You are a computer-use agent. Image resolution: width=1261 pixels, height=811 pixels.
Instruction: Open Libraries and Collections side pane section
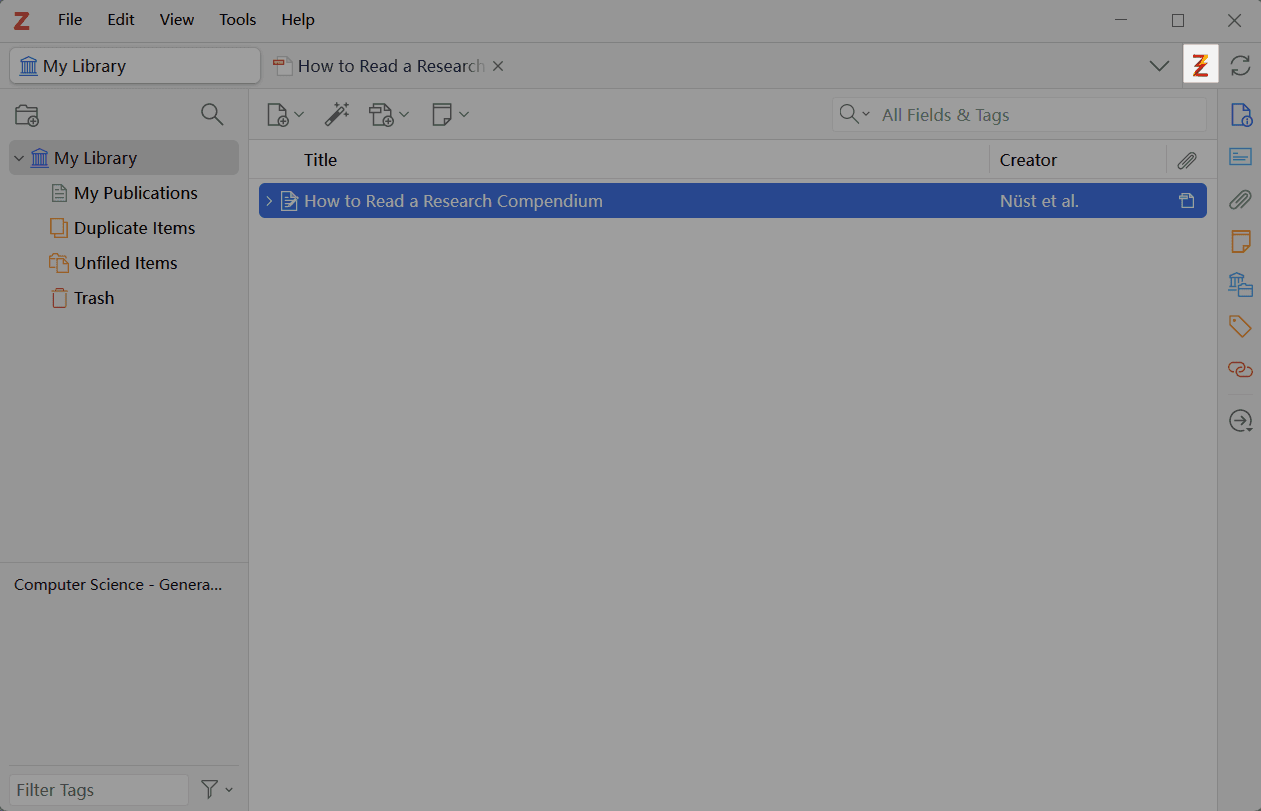(x=1240, y=285)
